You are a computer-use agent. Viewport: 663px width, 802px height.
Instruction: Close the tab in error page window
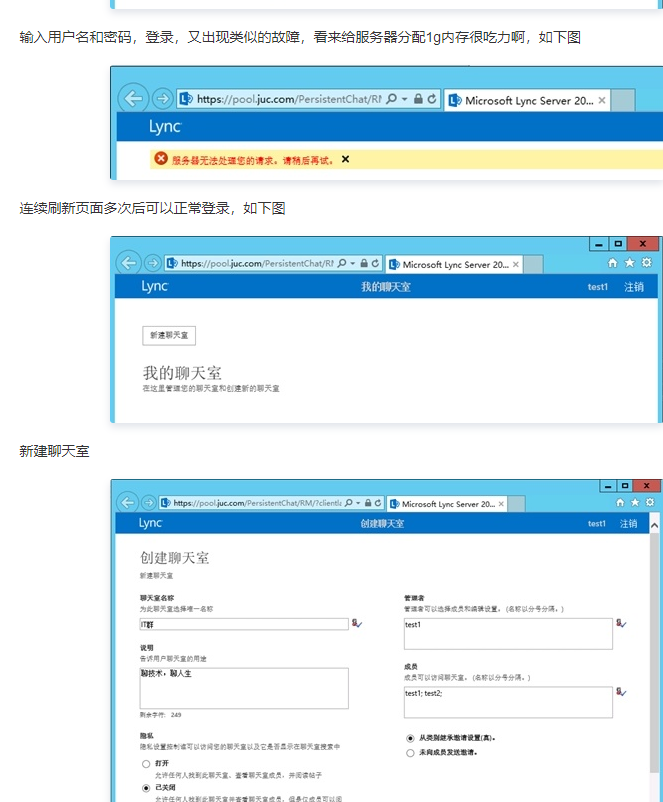[602, 100]
